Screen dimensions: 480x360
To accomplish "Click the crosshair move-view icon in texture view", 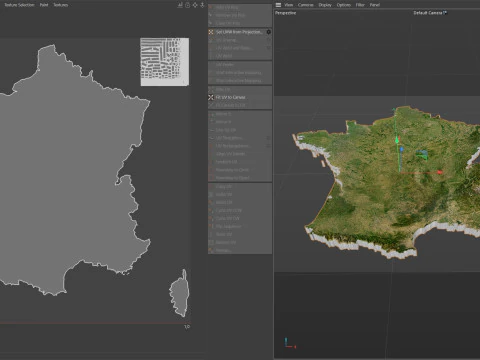I will [x=195, y=5].
